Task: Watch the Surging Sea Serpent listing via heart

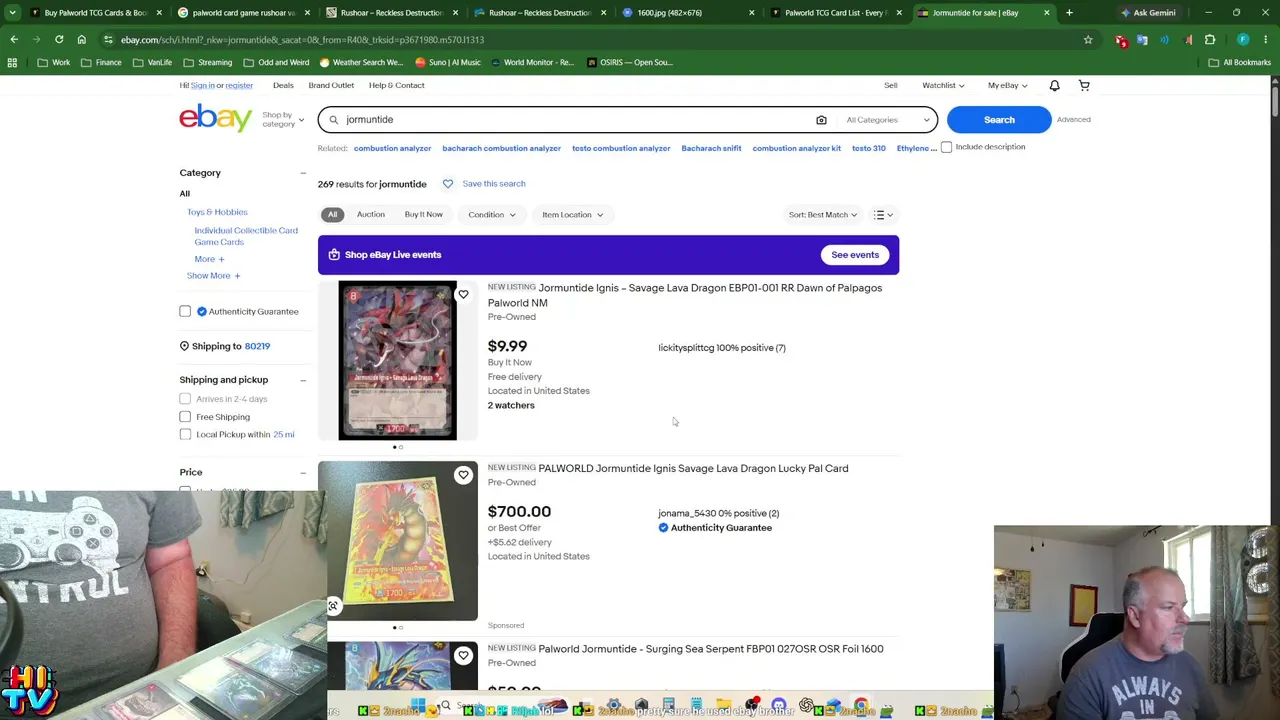Action: 463,655
